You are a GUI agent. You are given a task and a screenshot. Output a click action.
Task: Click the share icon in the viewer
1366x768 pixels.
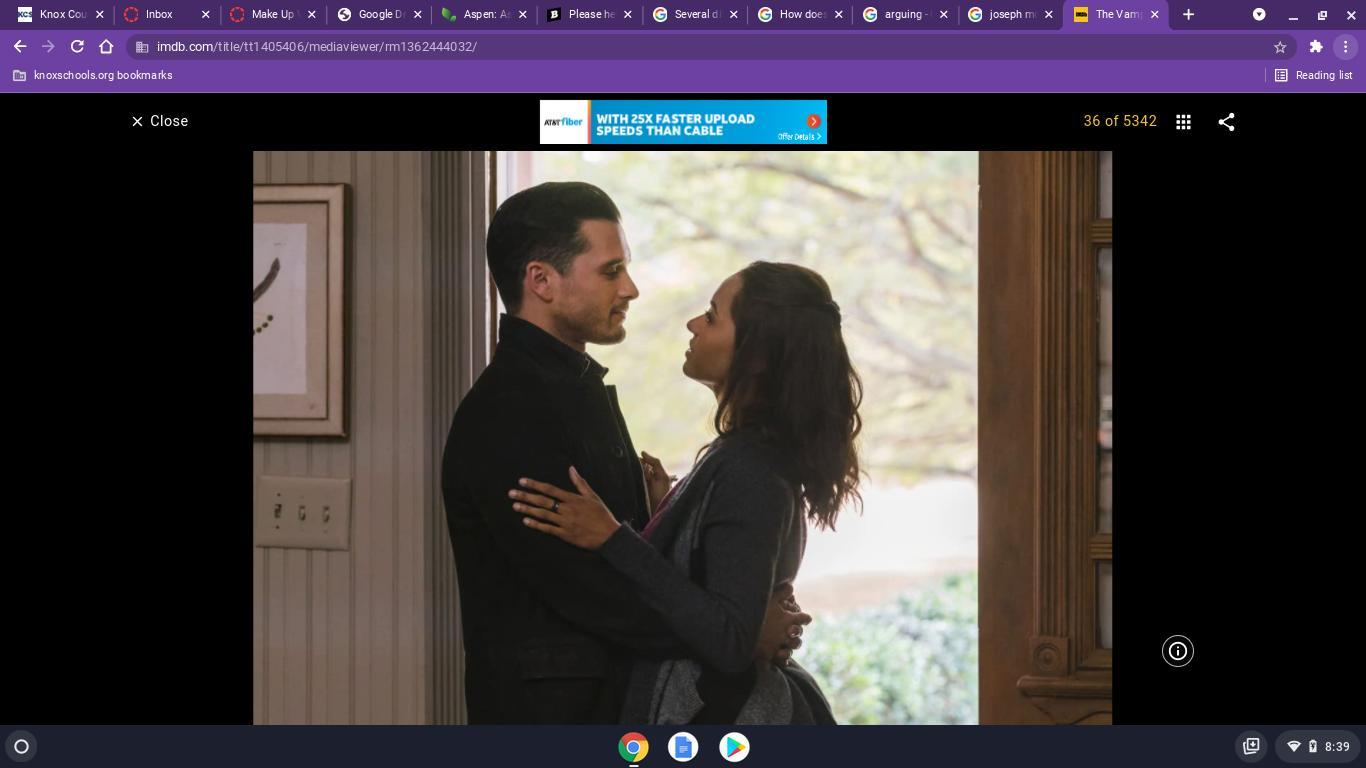(x=1226, y=121)
